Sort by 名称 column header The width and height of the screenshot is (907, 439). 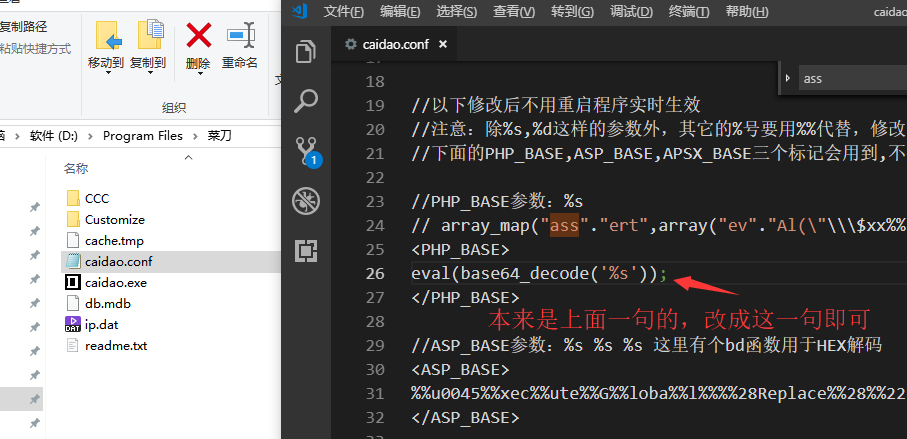click(x=76, y=168)
